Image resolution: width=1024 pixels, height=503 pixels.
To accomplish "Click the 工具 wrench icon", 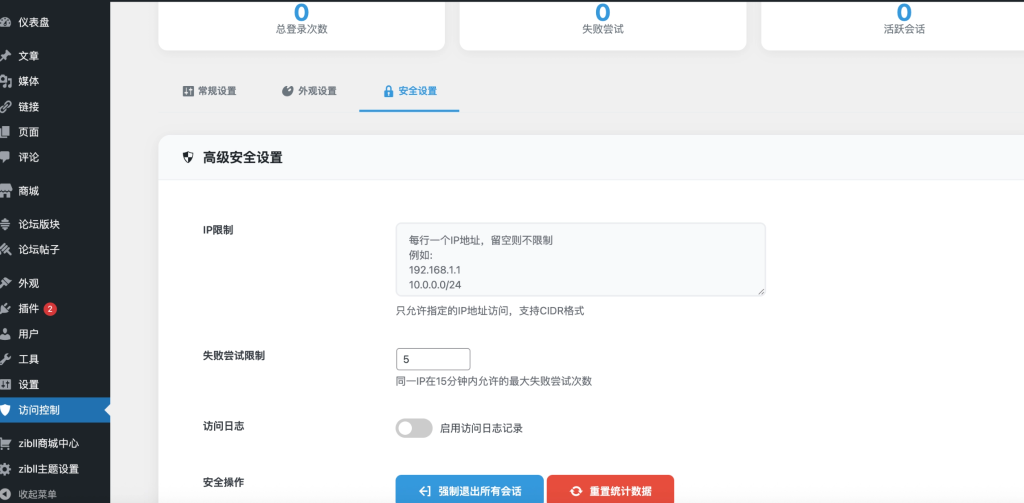I will click(5, 359).
